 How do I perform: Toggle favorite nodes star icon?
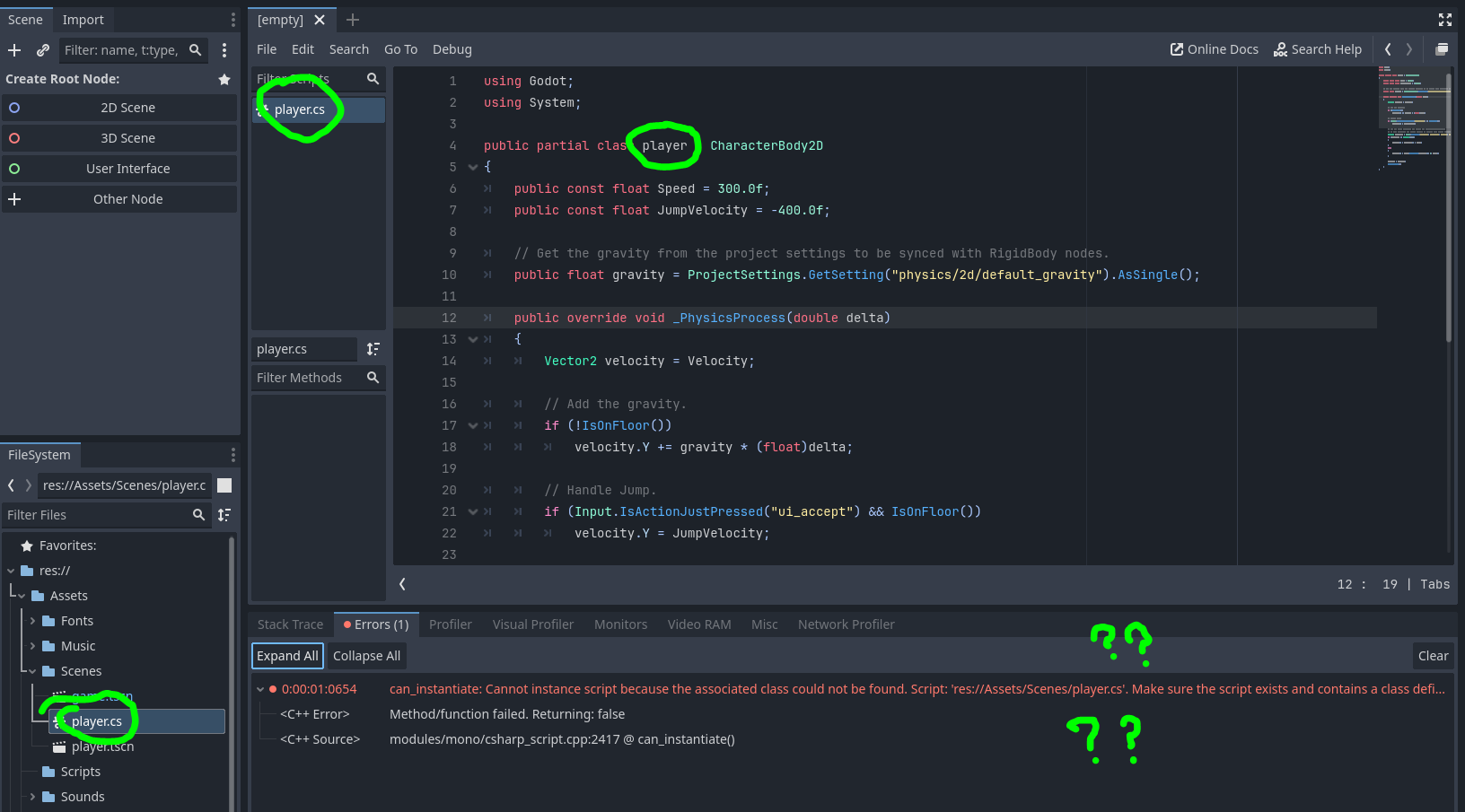[x=224, y=80]
